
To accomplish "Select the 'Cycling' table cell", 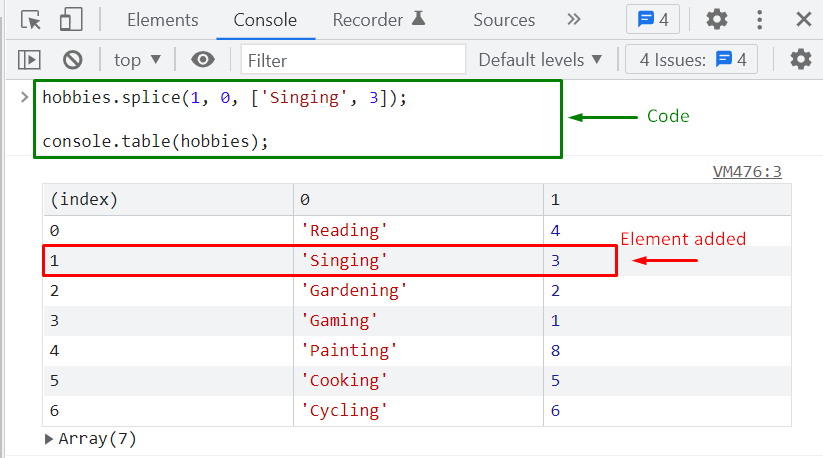I will (x=418, y=410).
